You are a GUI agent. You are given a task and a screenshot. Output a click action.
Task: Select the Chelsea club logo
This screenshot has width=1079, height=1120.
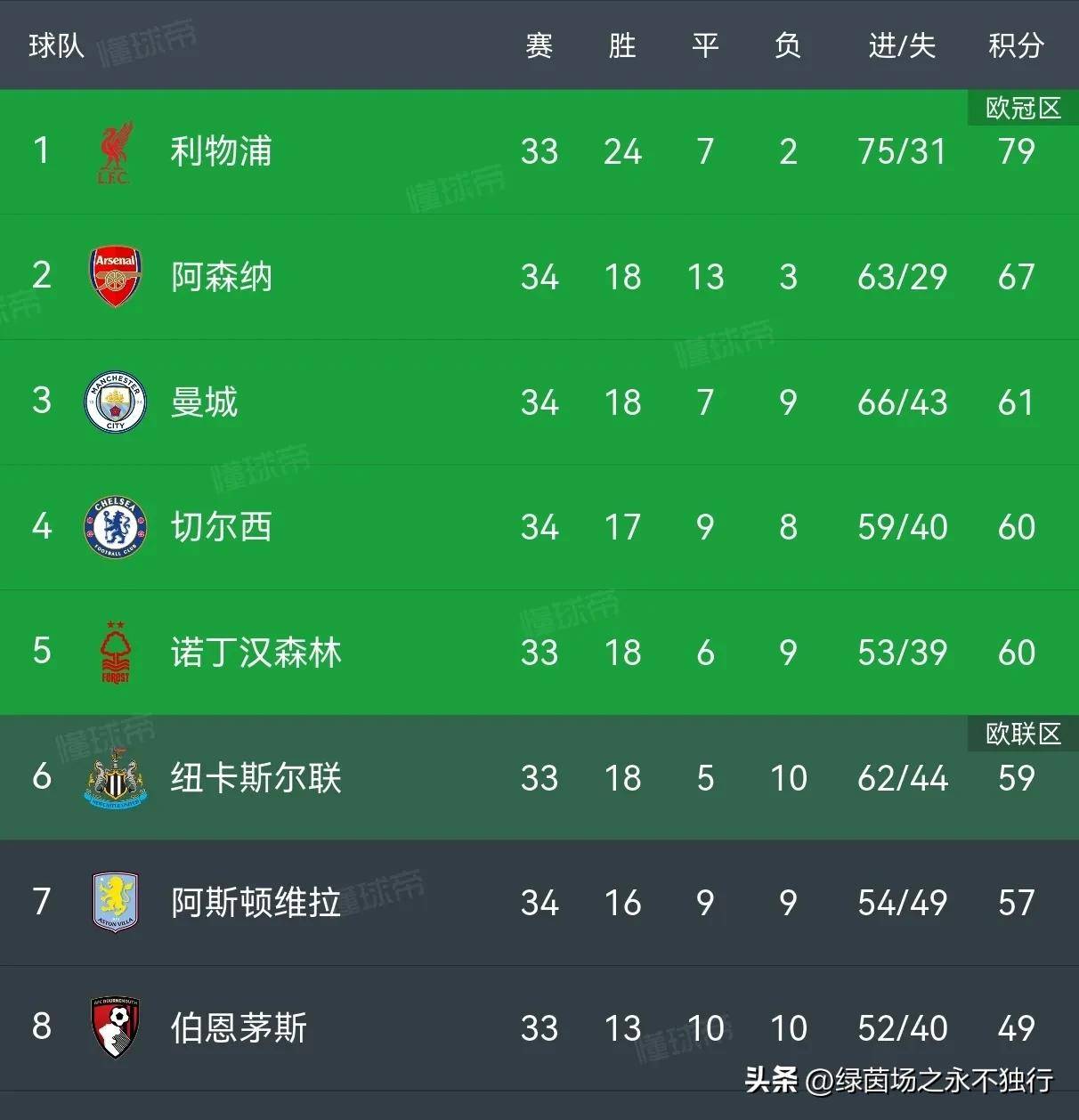(115, 527)
